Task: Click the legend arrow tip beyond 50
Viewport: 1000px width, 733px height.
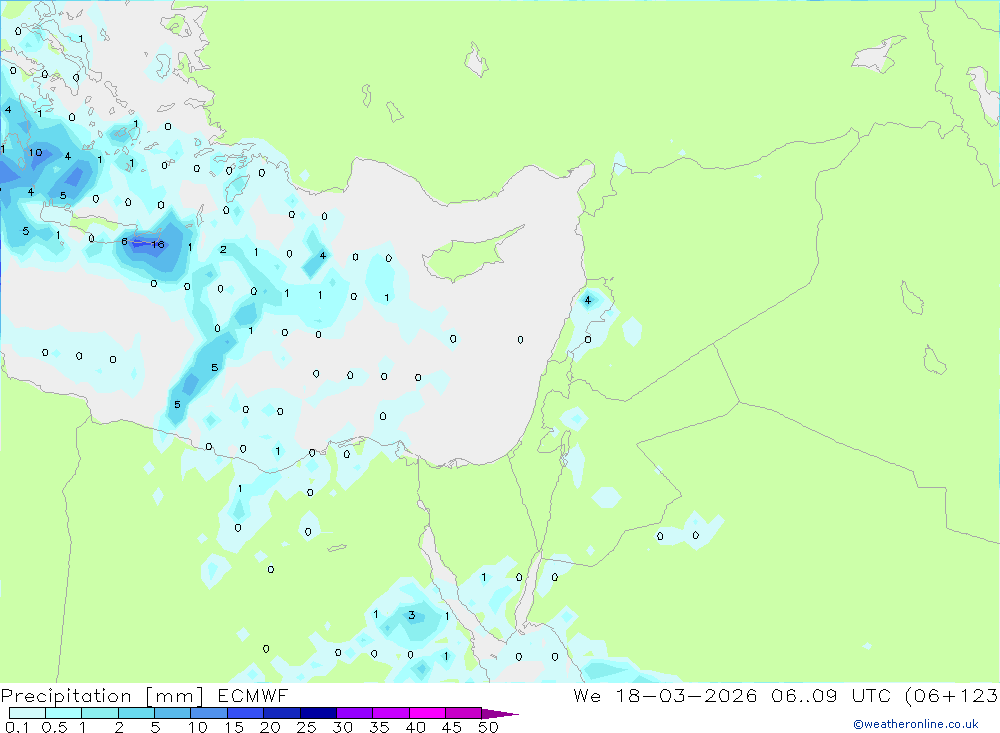Action: point(501,714)
